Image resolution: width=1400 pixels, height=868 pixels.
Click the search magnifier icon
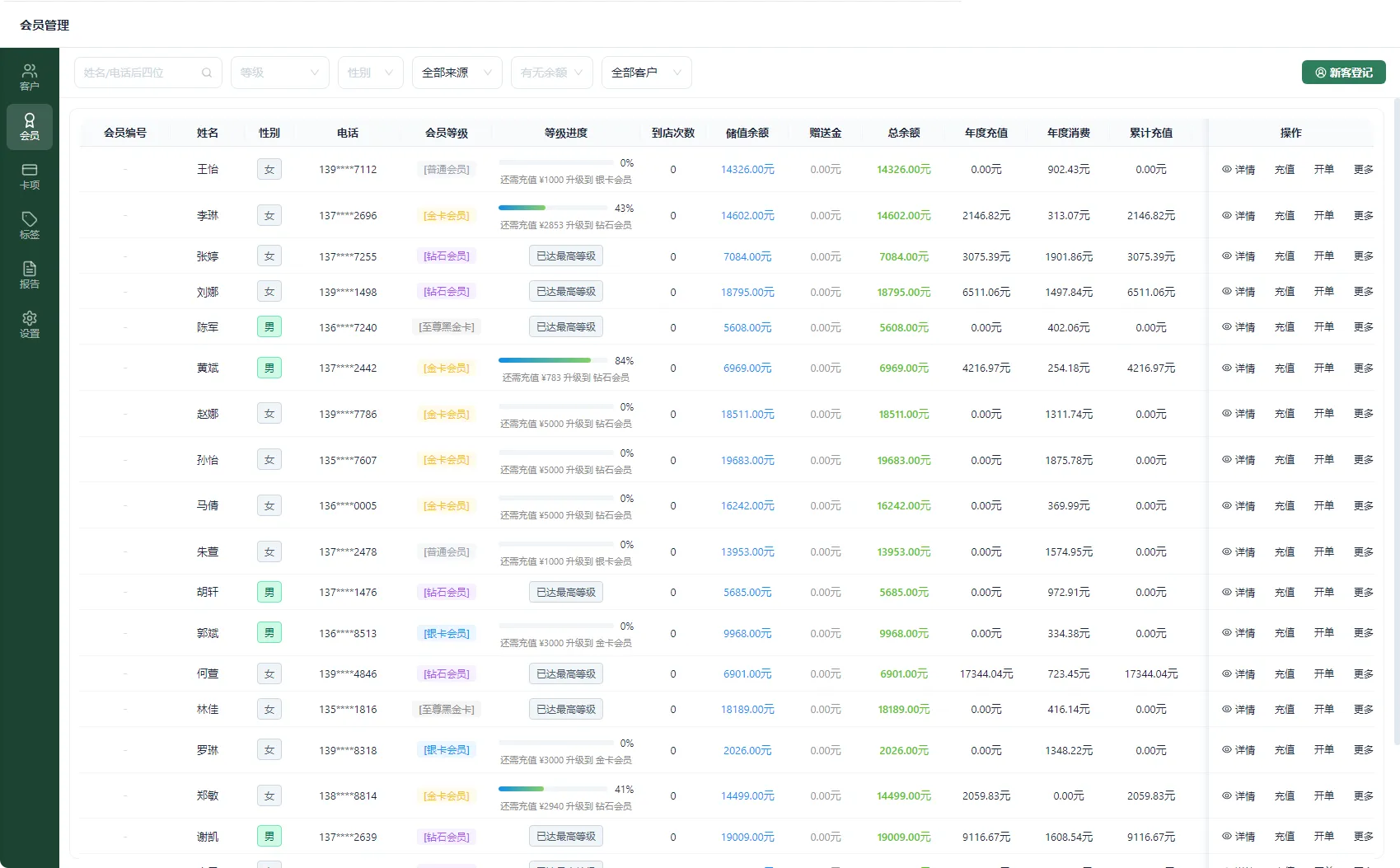pyautogui.click(x=207, y=73)
